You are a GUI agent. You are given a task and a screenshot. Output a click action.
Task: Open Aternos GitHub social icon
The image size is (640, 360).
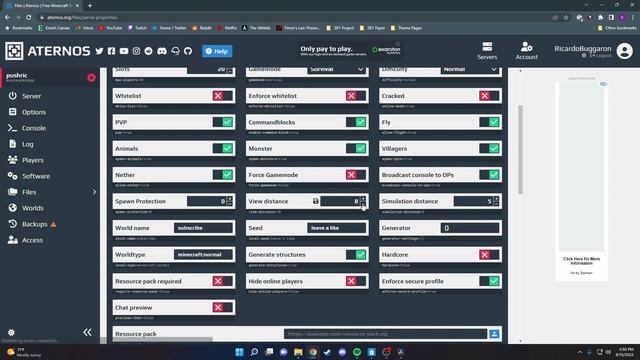[x=188, y=51]
